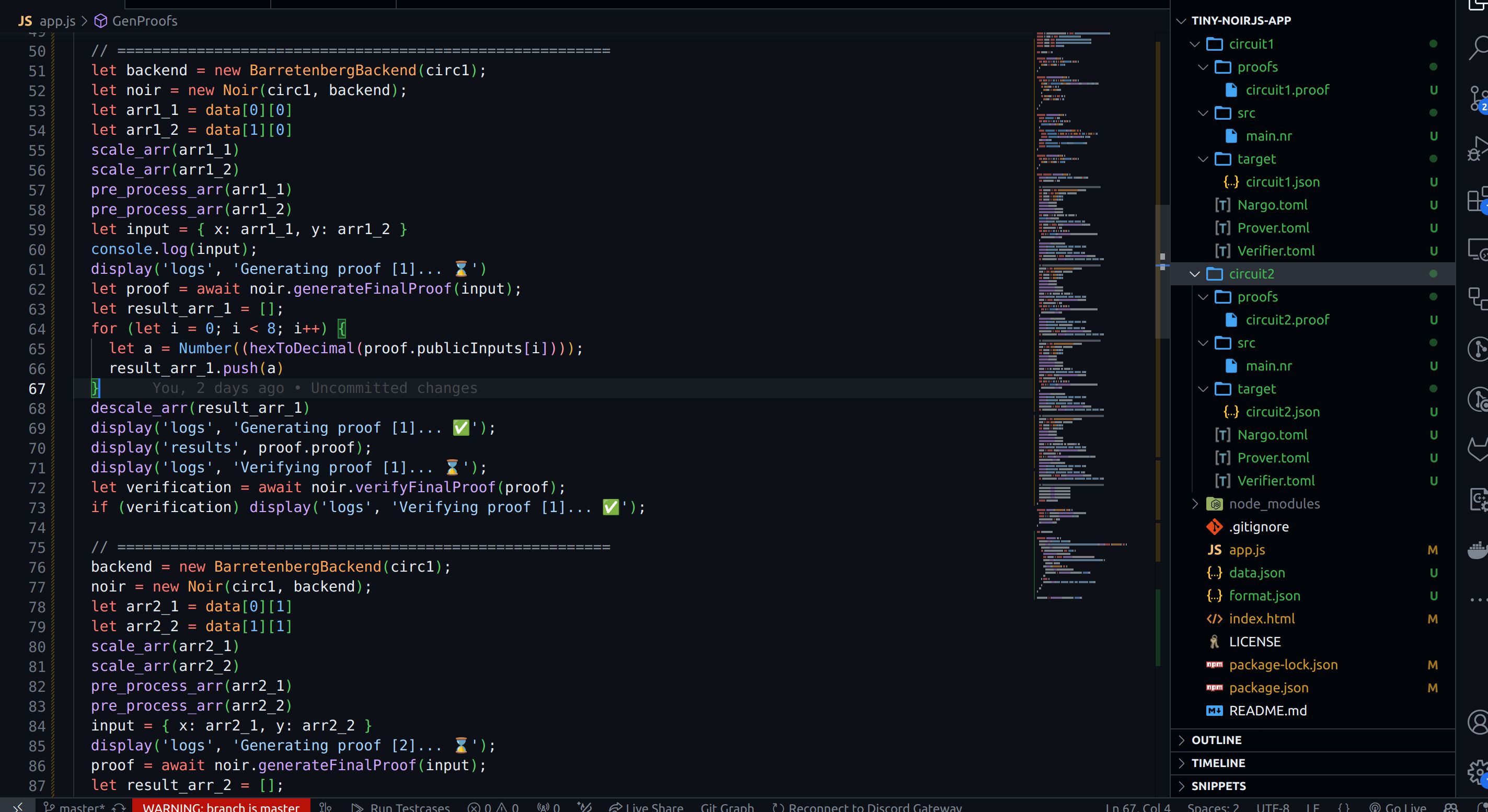Click line number 74 in the gutter
1488x812 pixels.
tap(37, 528)
